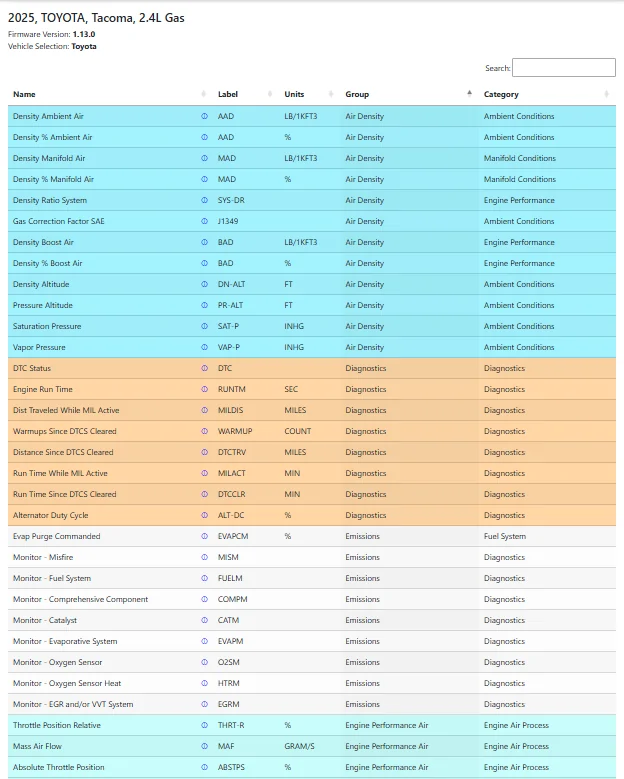Open info icon for Throttle Position Relative

click(204, 725)
